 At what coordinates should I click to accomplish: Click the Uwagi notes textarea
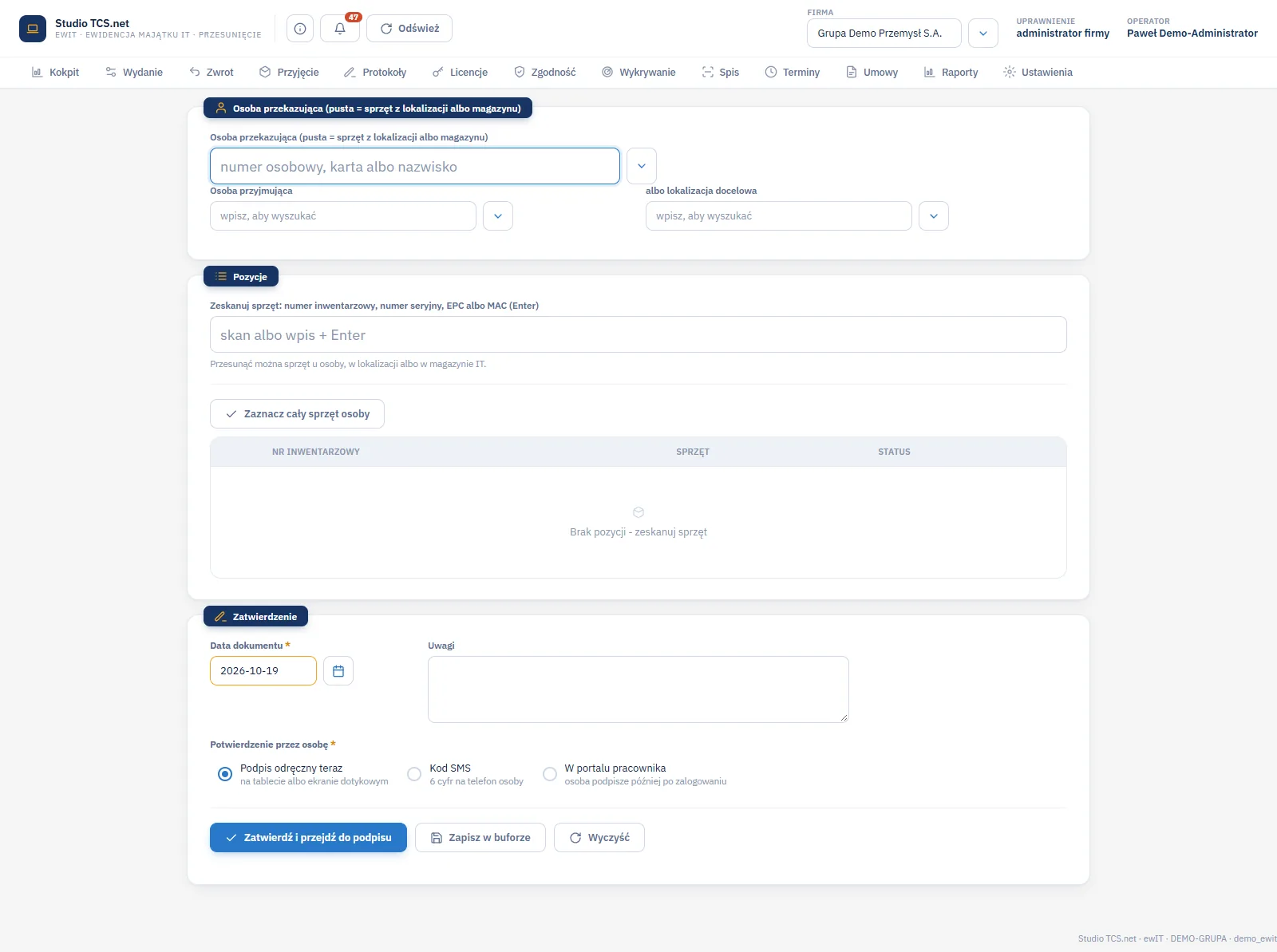638,689
